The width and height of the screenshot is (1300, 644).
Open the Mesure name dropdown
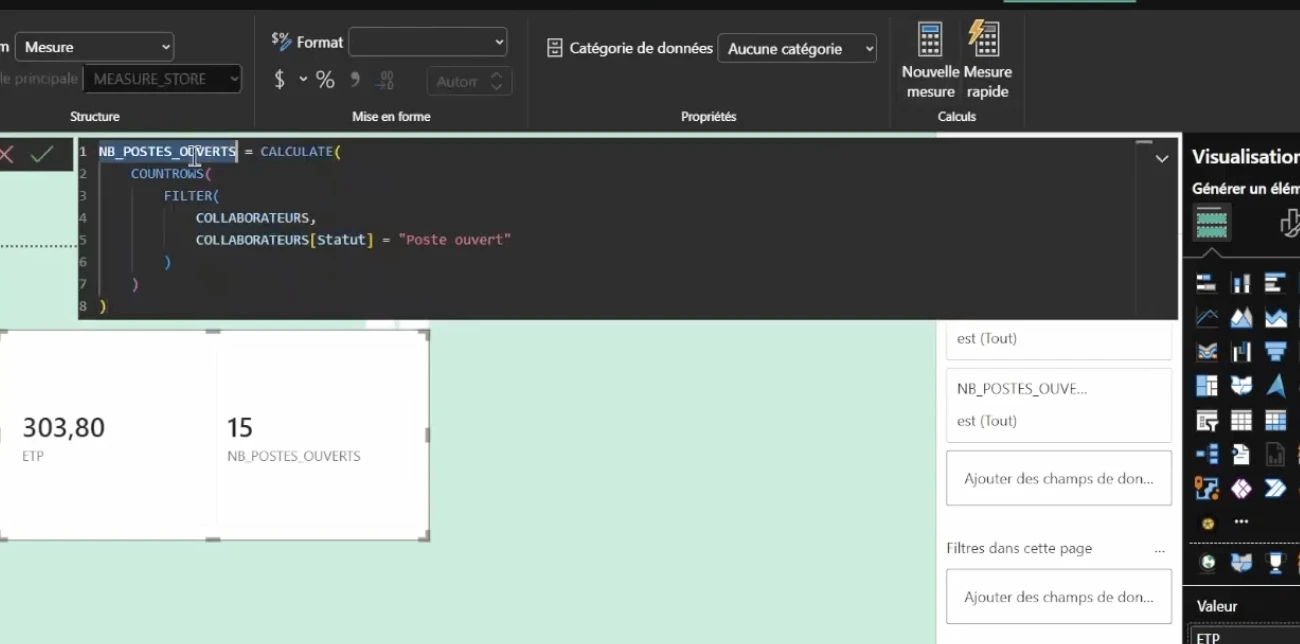[94, 47]
